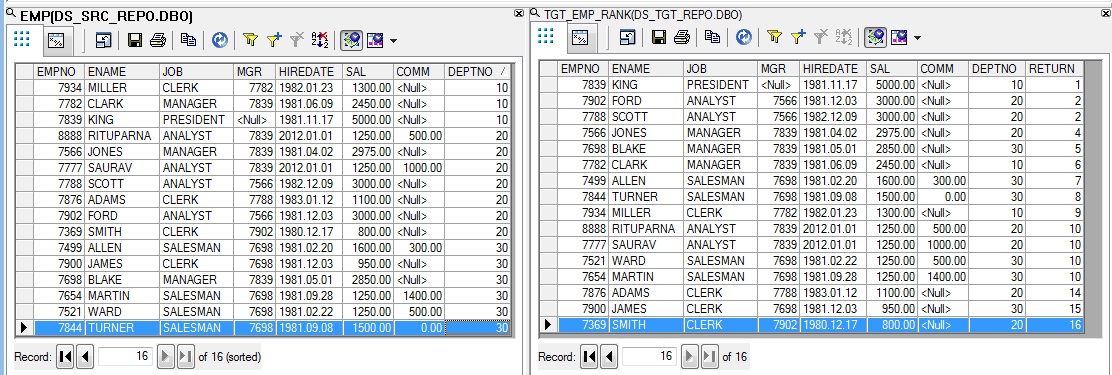Click HIREDATE column header in EMP table

click(x=309, y=72)
